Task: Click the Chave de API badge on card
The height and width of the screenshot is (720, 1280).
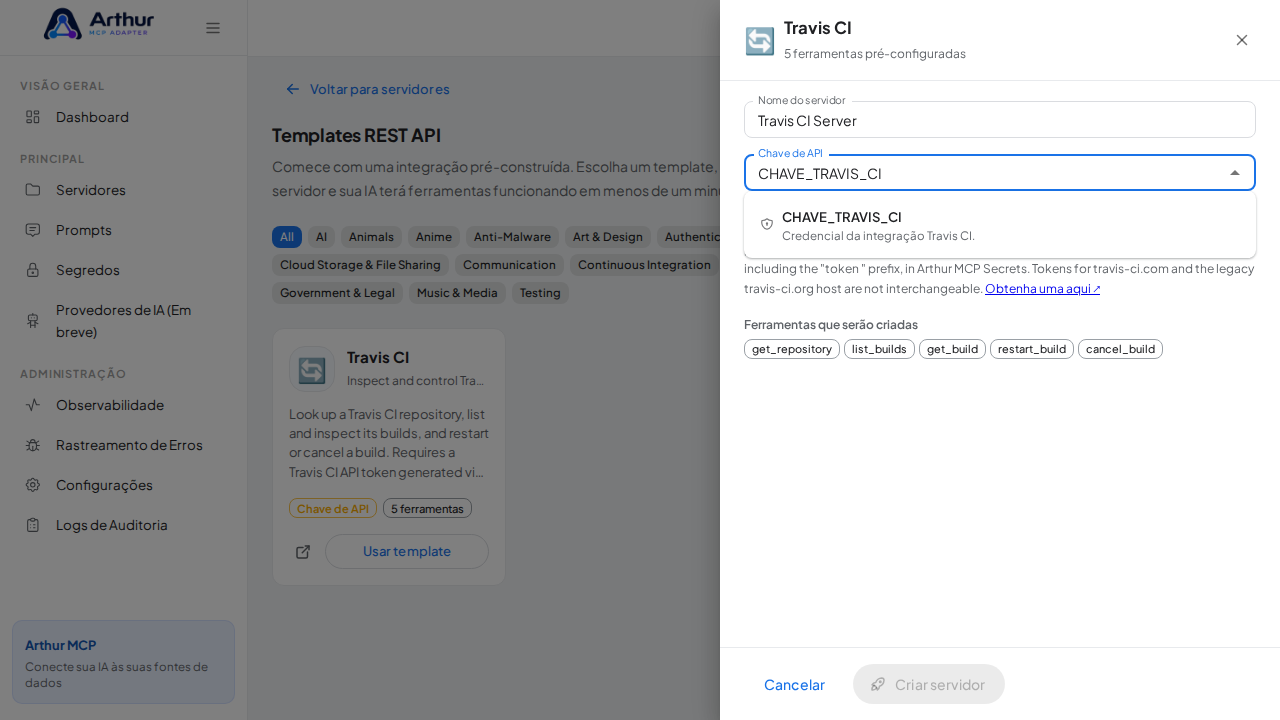Action: click(x=333, y=508)
